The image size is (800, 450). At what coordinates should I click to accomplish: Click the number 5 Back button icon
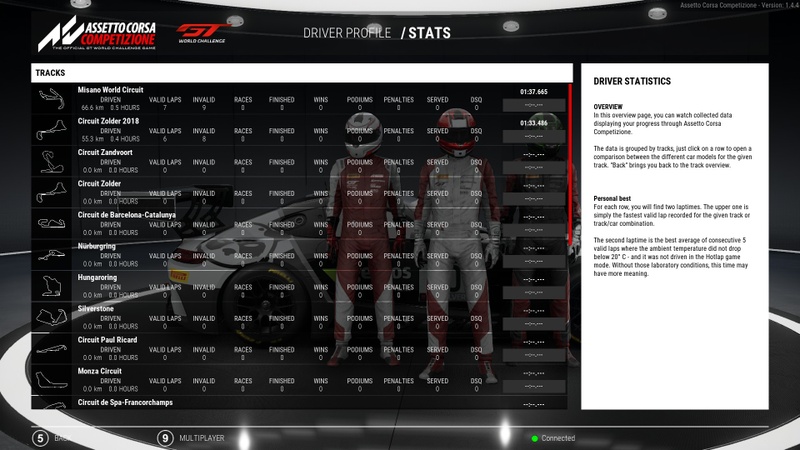40,438
